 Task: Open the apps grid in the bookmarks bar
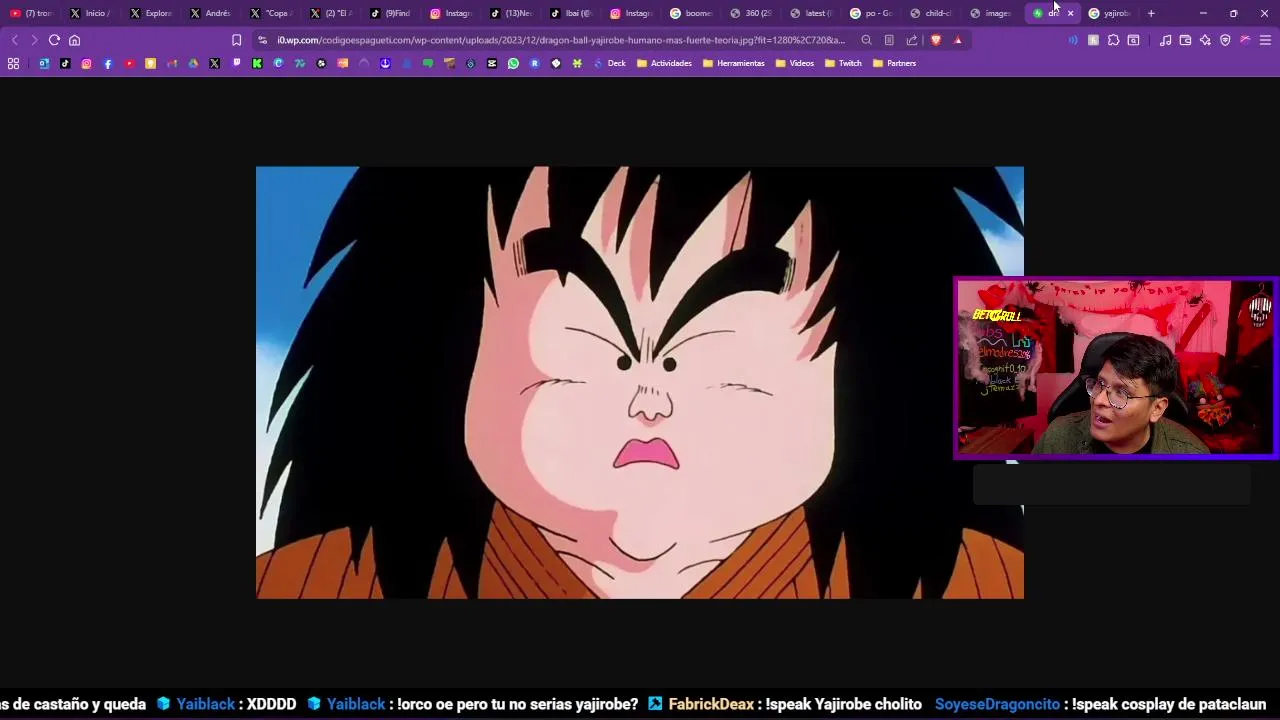pyautogui.click(x=13, y=63)
